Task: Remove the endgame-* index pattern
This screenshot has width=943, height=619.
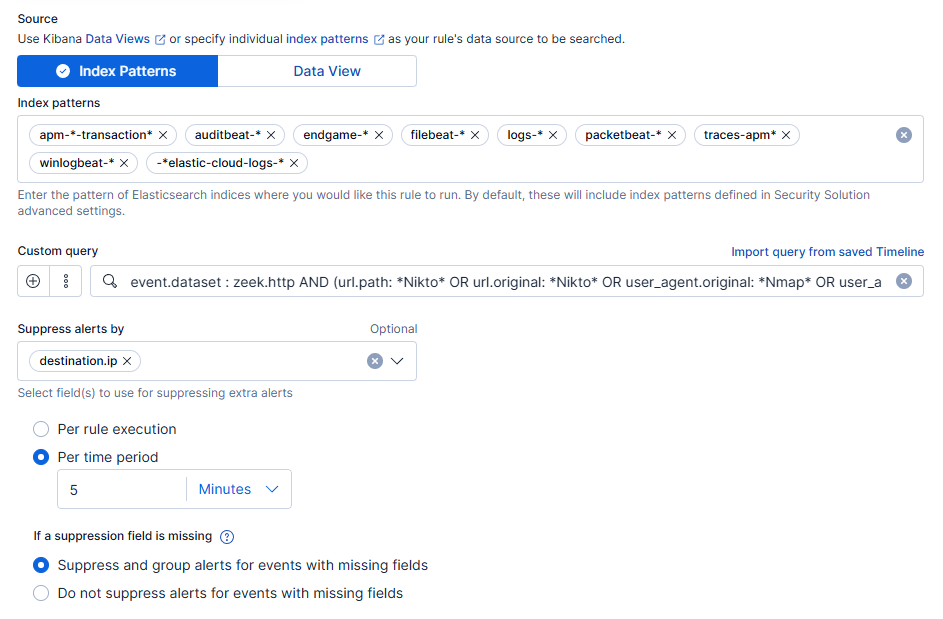Action: (379, 135)
